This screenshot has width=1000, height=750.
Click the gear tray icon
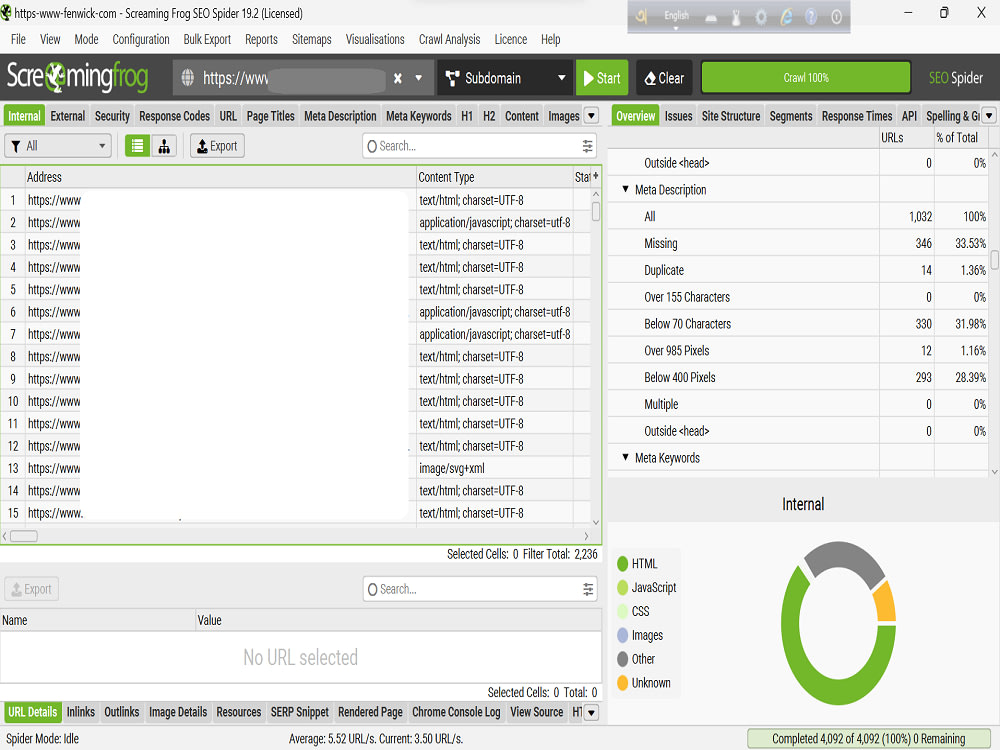(x=761, y=17)
